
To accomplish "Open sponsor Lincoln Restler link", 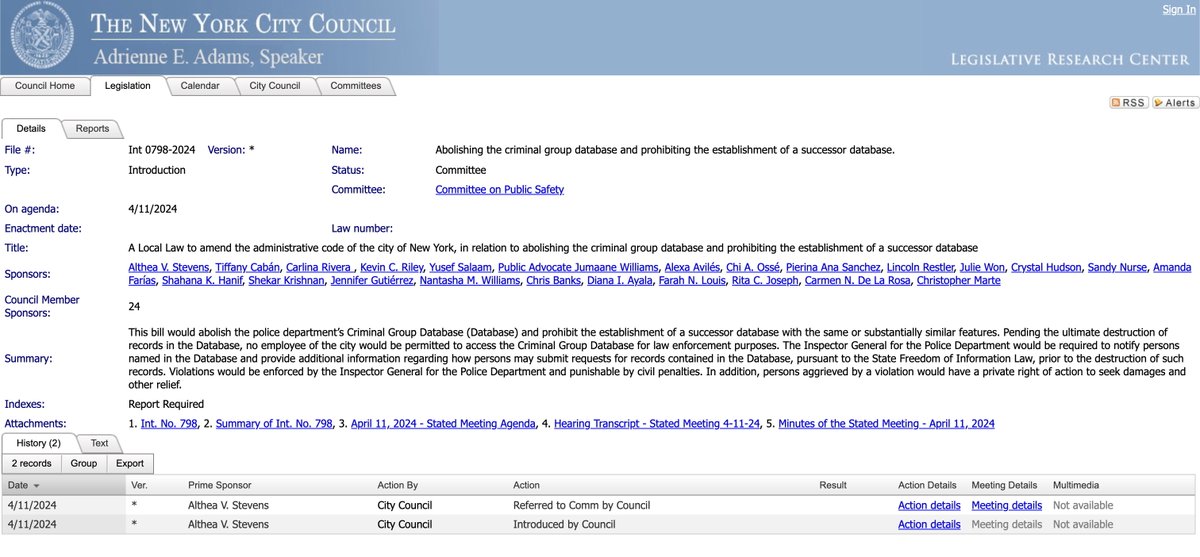I will tap(921, 268).
